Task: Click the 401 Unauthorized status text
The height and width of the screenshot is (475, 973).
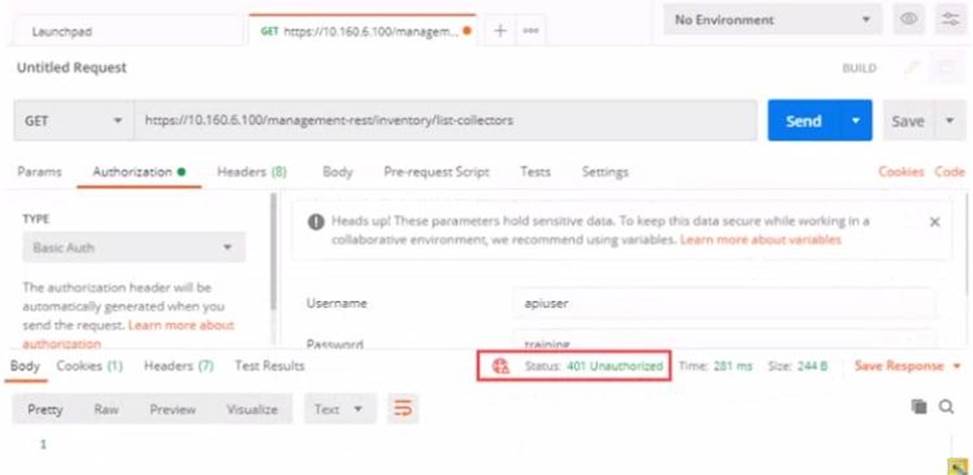Action: (x=614, y=366)
